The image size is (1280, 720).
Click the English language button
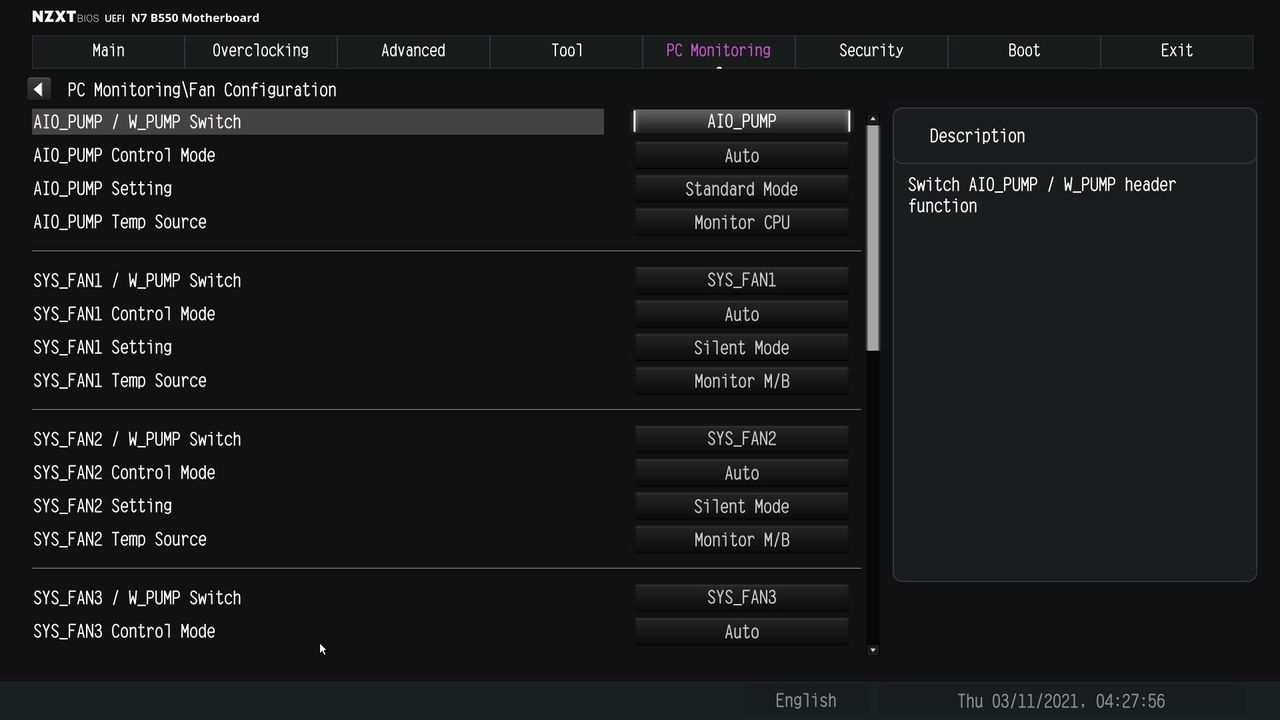pos(806,701)
